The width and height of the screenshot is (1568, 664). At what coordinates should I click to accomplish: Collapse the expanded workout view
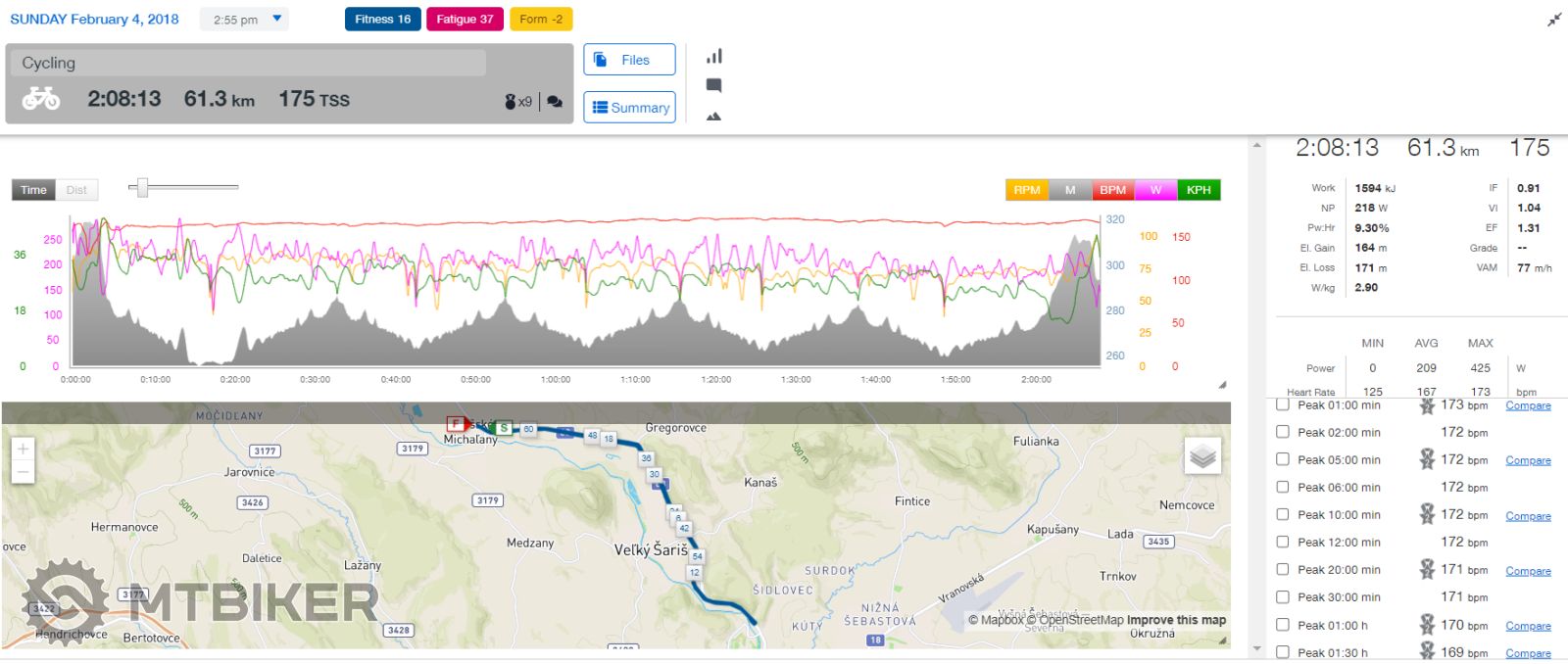click(1553, 20)
